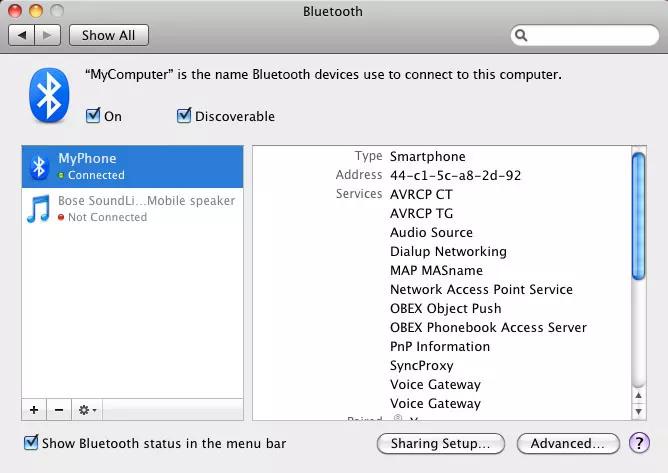Click the Smartphone type value
Image resolution: width=668 pixels, height=473 pixels.
click(428, 156)
